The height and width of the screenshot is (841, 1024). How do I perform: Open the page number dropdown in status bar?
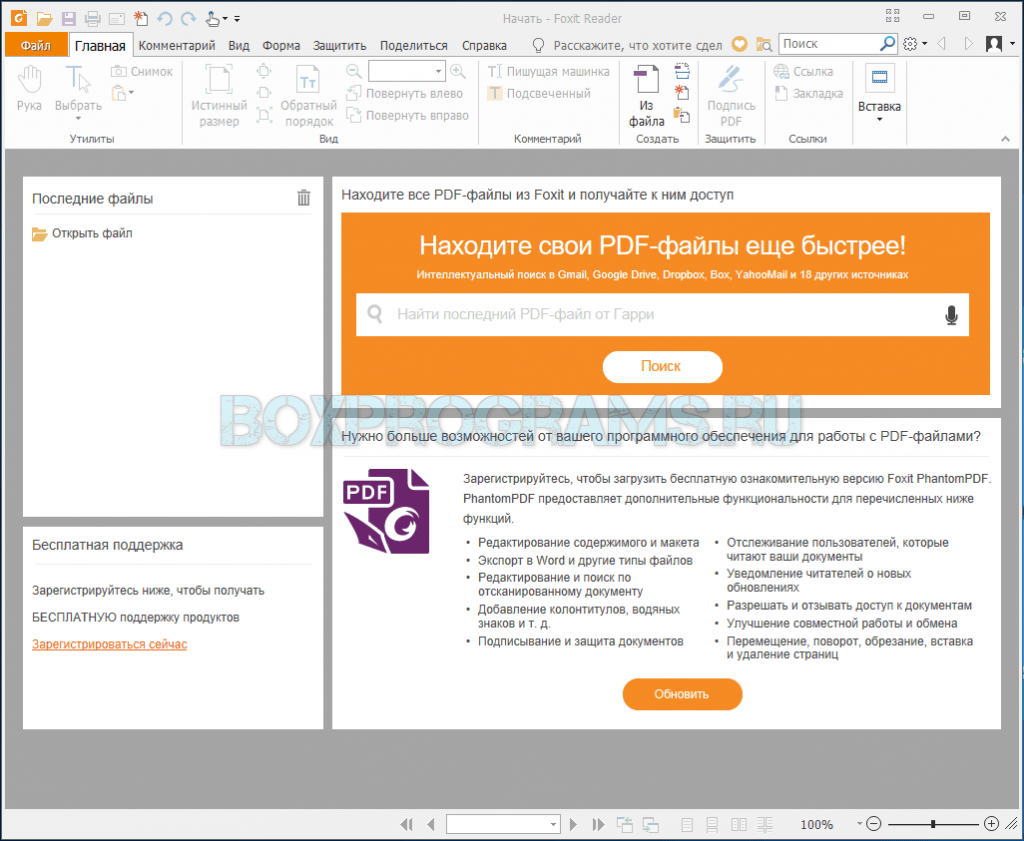pos(554,824)
